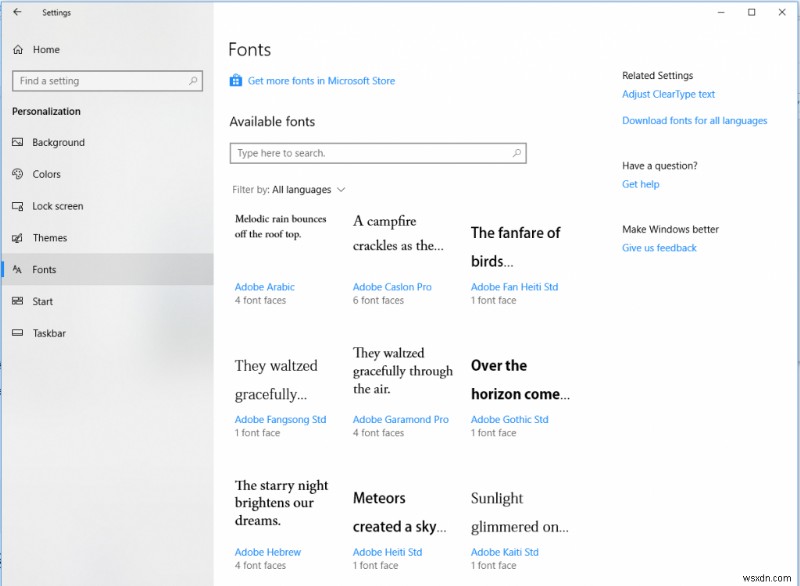Open the All languages filter dropdown
The height and width of the screenshot is (586, 800).
304,189
